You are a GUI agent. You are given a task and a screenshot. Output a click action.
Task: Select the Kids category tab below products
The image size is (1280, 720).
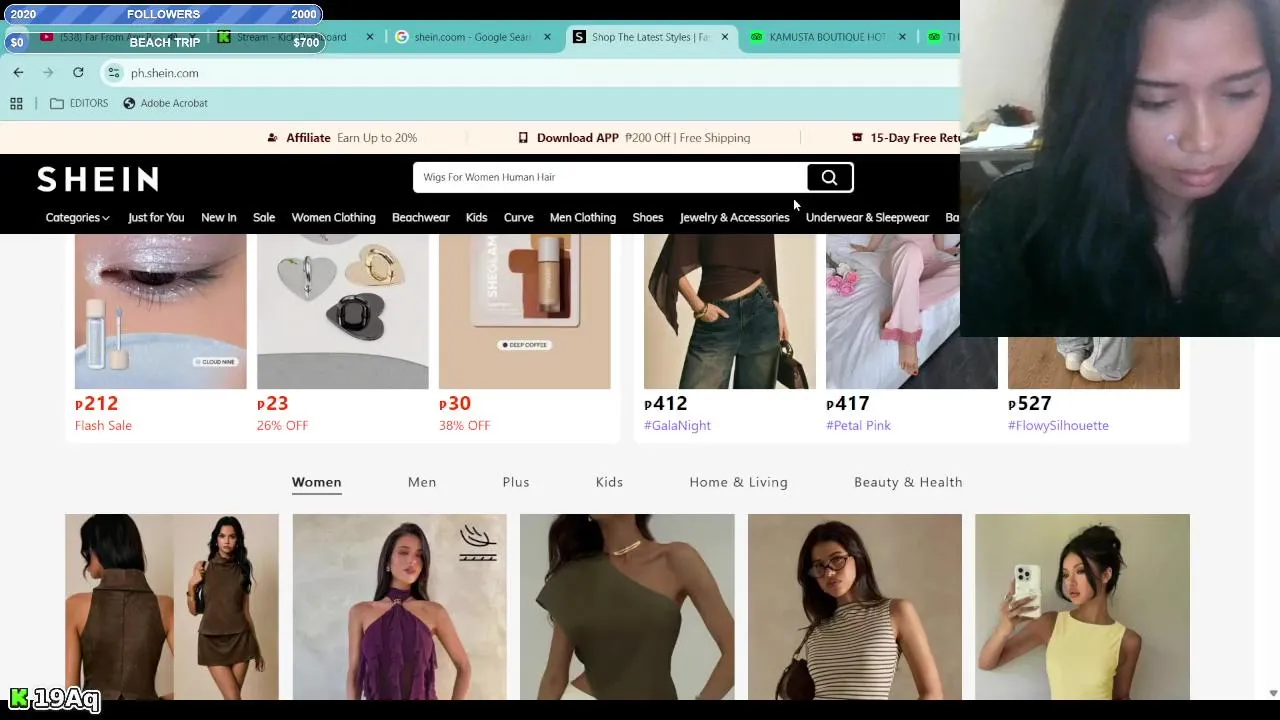[609, 482]
